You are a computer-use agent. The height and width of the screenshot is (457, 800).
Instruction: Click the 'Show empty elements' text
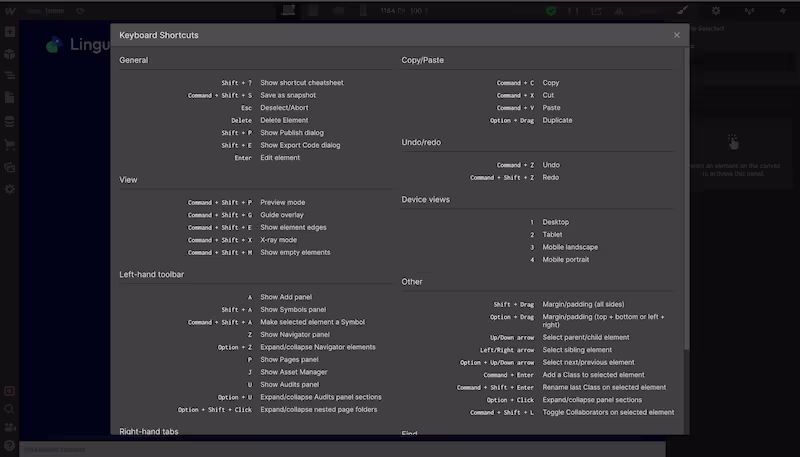pyautogui.click(x=295, y=252)
